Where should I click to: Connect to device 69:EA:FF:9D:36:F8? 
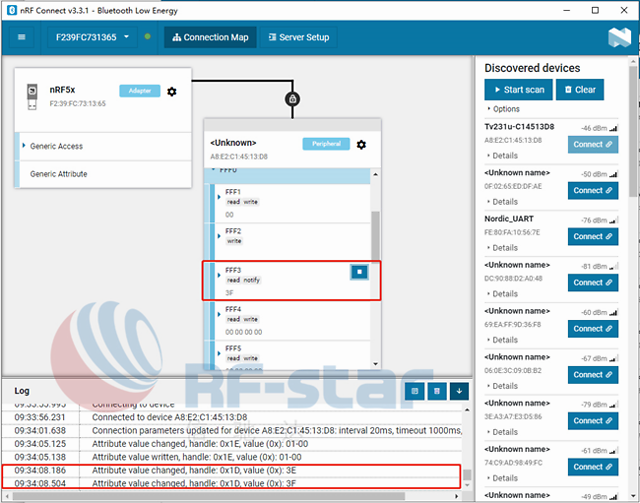(x=593, y=329)
